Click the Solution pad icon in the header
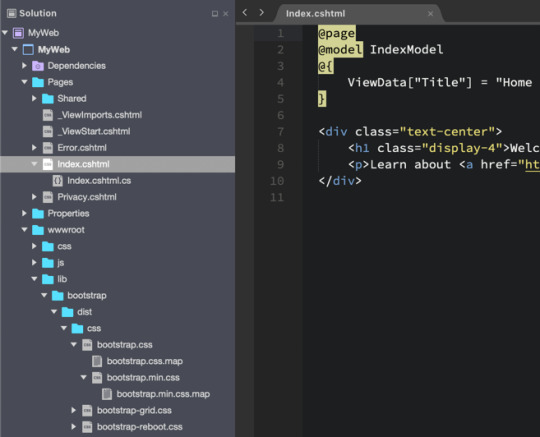Viewport: 540px width, 437px height. 12,13
